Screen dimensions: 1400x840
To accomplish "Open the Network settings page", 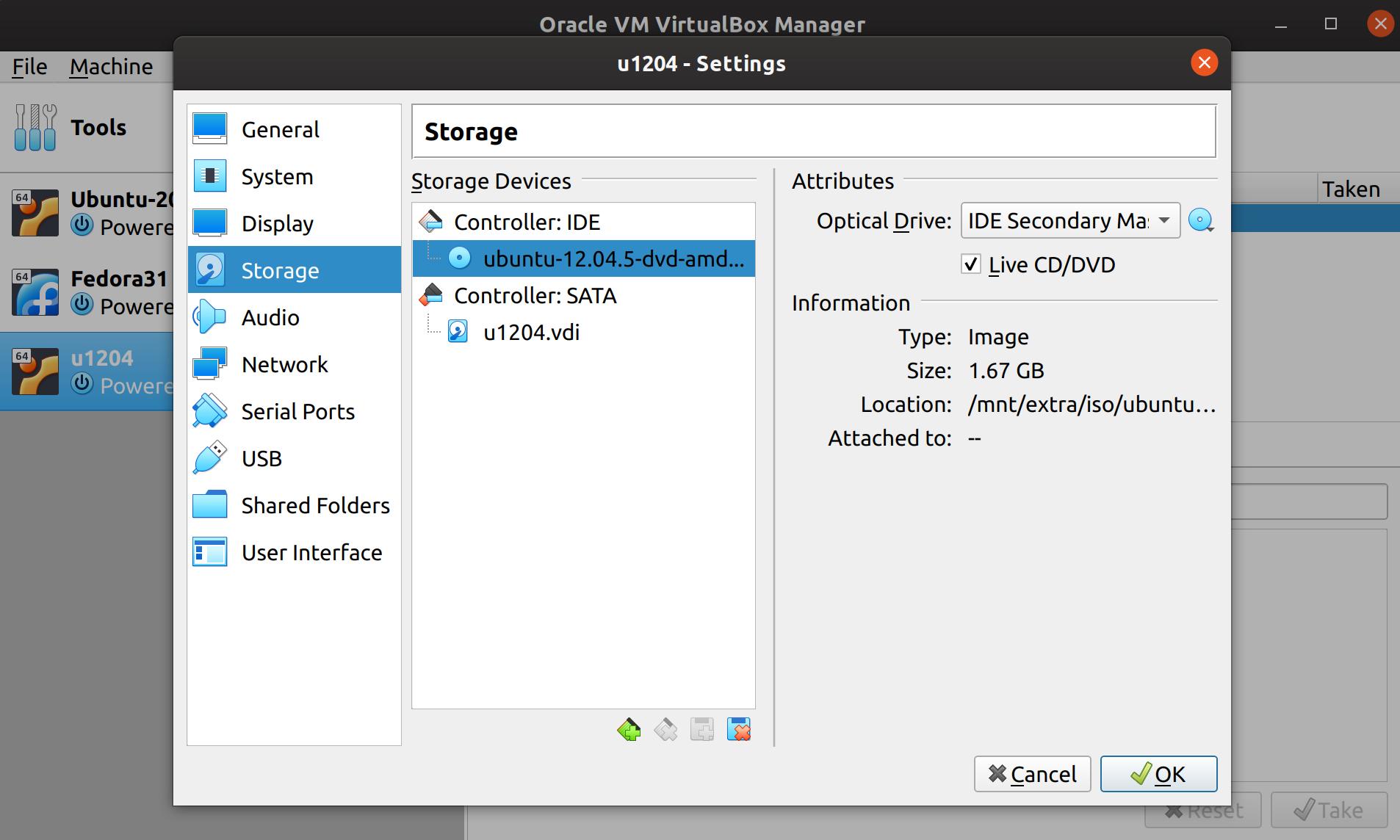I will (294, 364).
